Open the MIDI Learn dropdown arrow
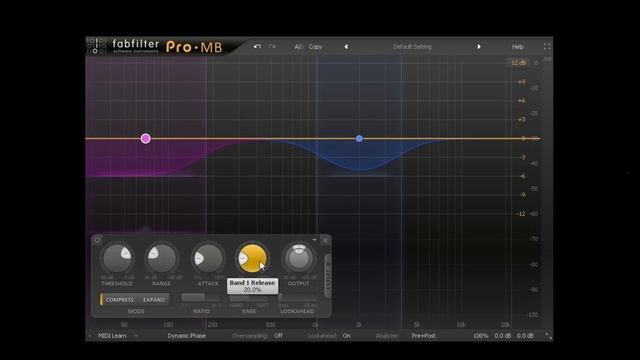The width and height of the screenshot is (640, 360). 136,336
